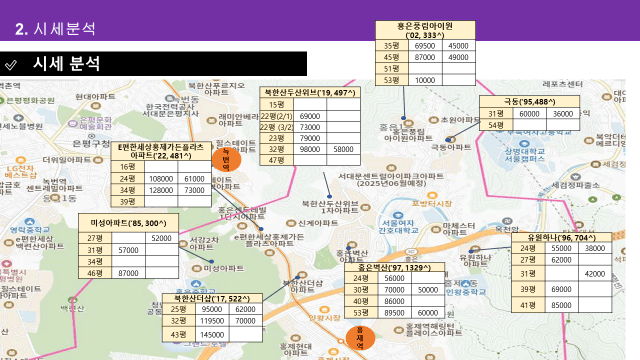Select the 북한산두산위브('19, 497^) table header
The height and width of the screenshot is (360, 640).
click(x=310, y=93)
